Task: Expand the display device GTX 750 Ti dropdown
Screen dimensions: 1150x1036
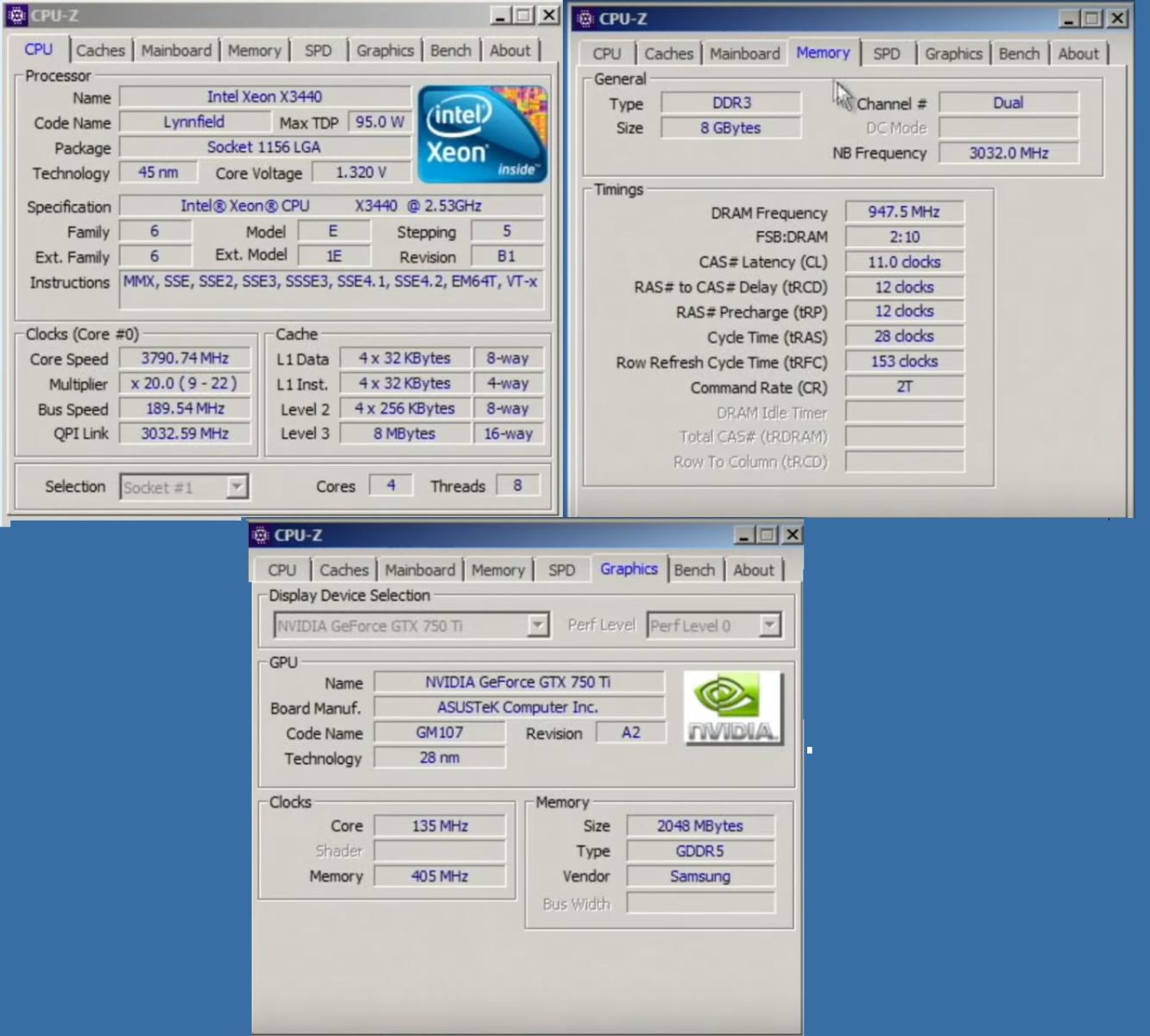Action: [x=537, y=625]
